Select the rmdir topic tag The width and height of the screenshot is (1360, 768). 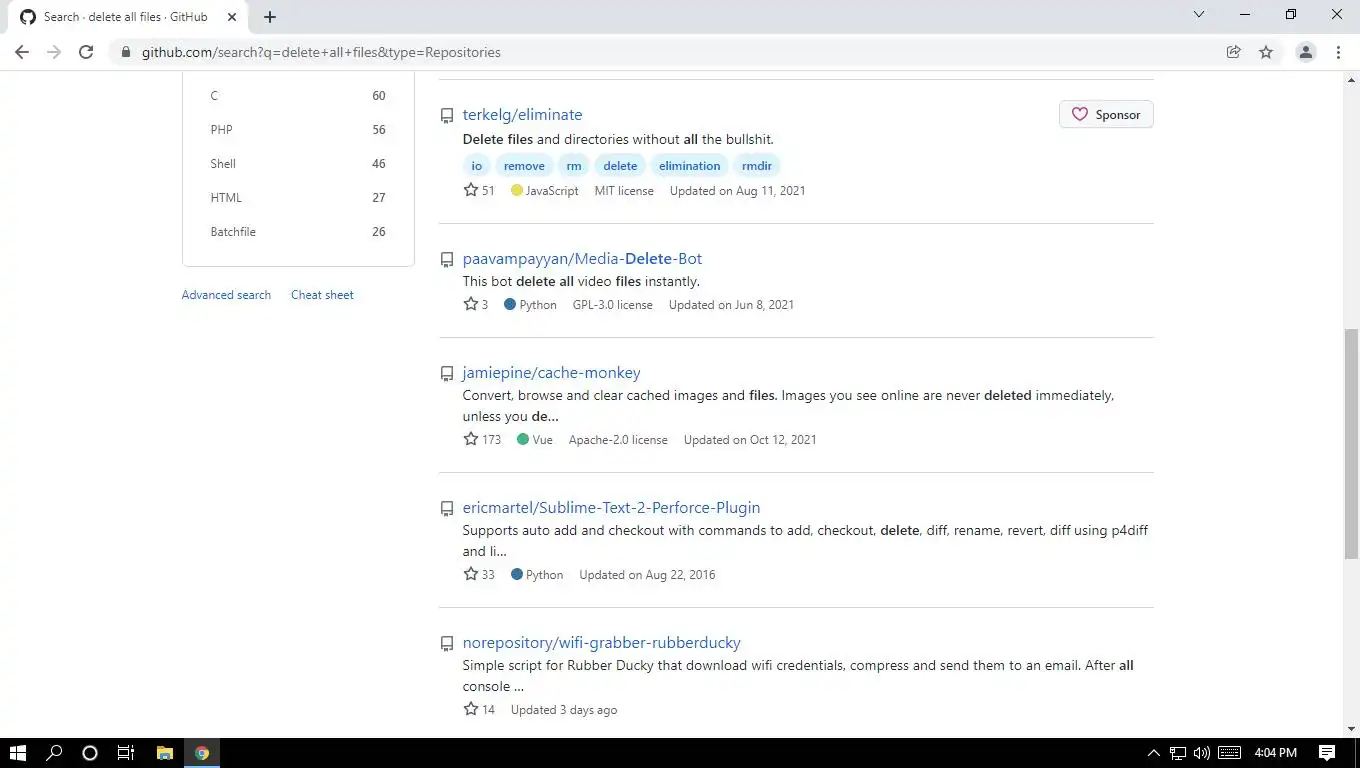point(757,166)
